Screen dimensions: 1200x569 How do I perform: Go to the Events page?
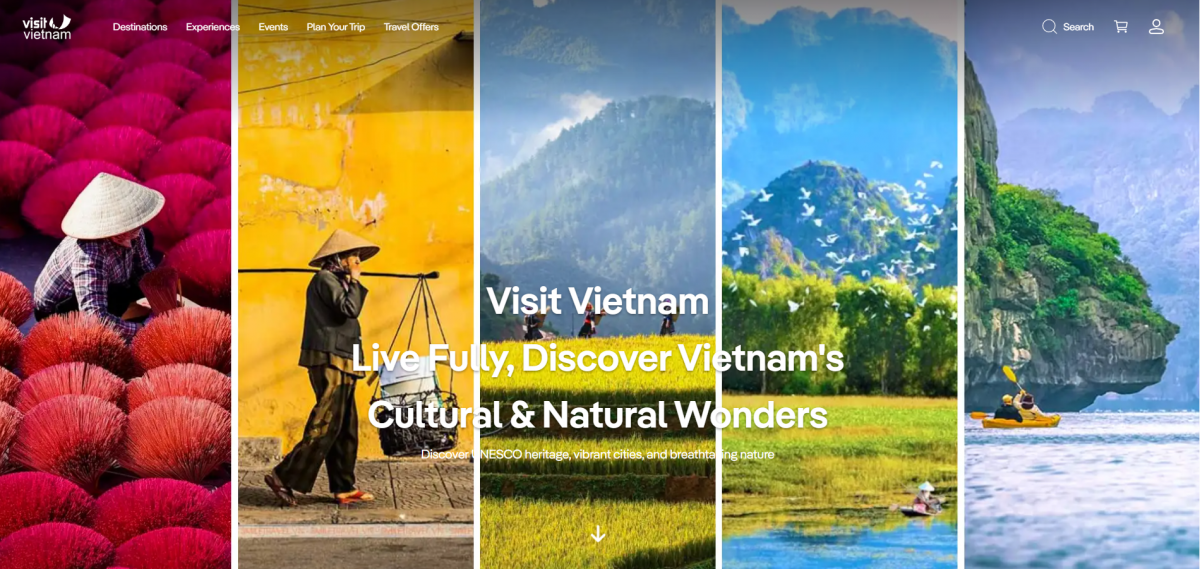(273, 27)
